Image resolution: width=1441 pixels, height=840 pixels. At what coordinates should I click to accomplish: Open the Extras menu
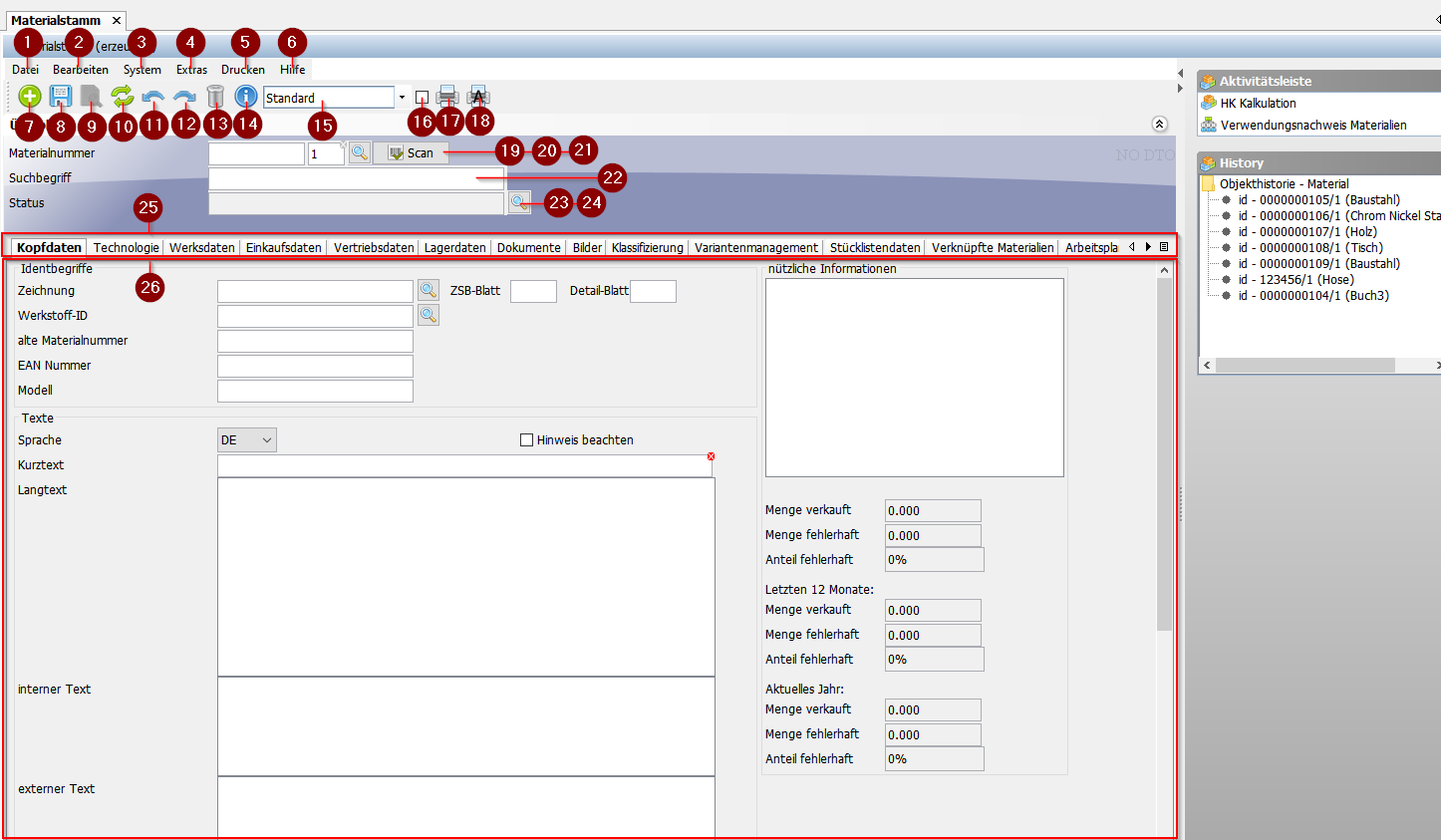click(191, 70)
